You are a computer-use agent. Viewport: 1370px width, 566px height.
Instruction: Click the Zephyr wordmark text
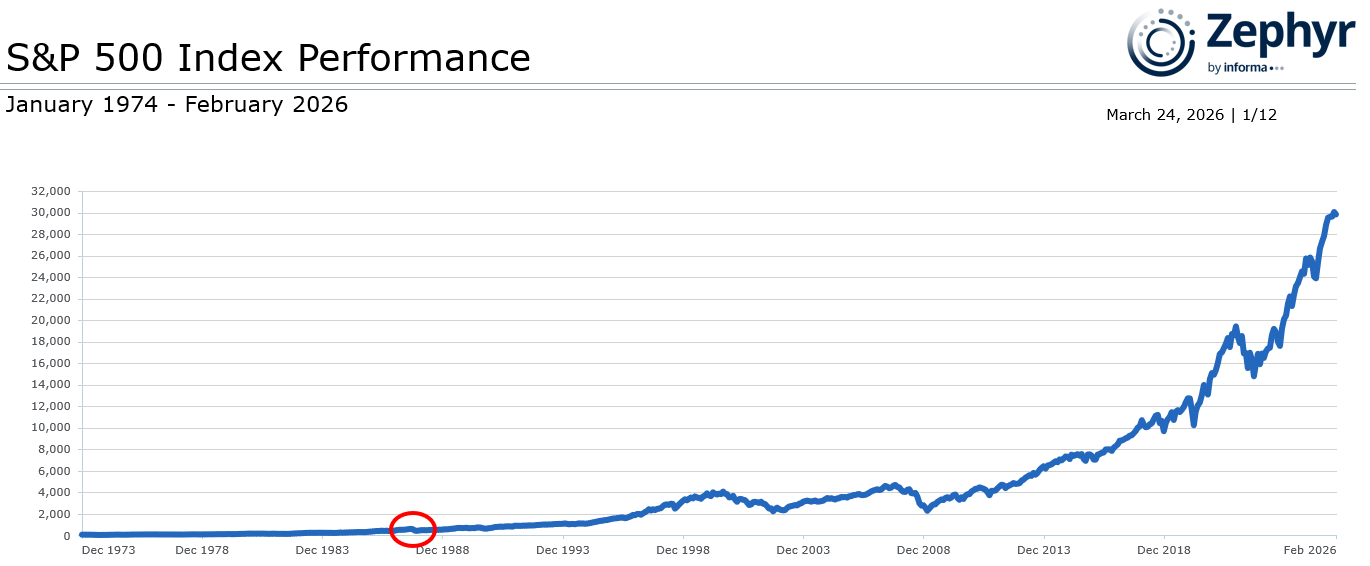[1279, 33]
